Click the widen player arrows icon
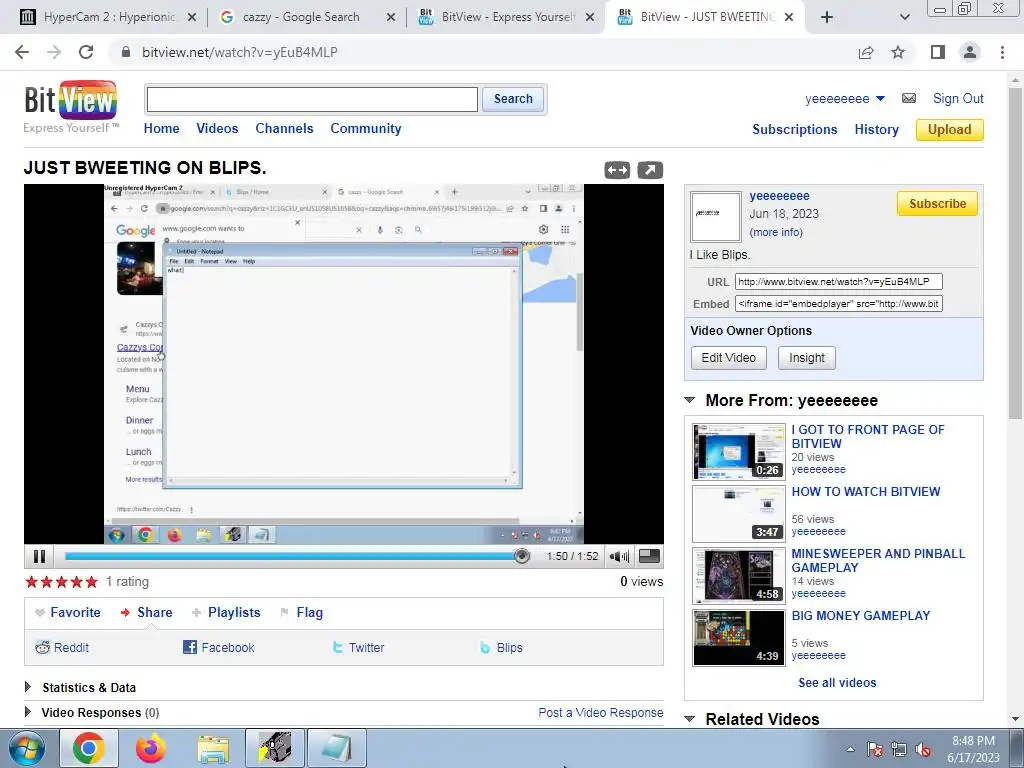Image resolution: width=1024 pixels, height=768 pixels. pos(617,170)
